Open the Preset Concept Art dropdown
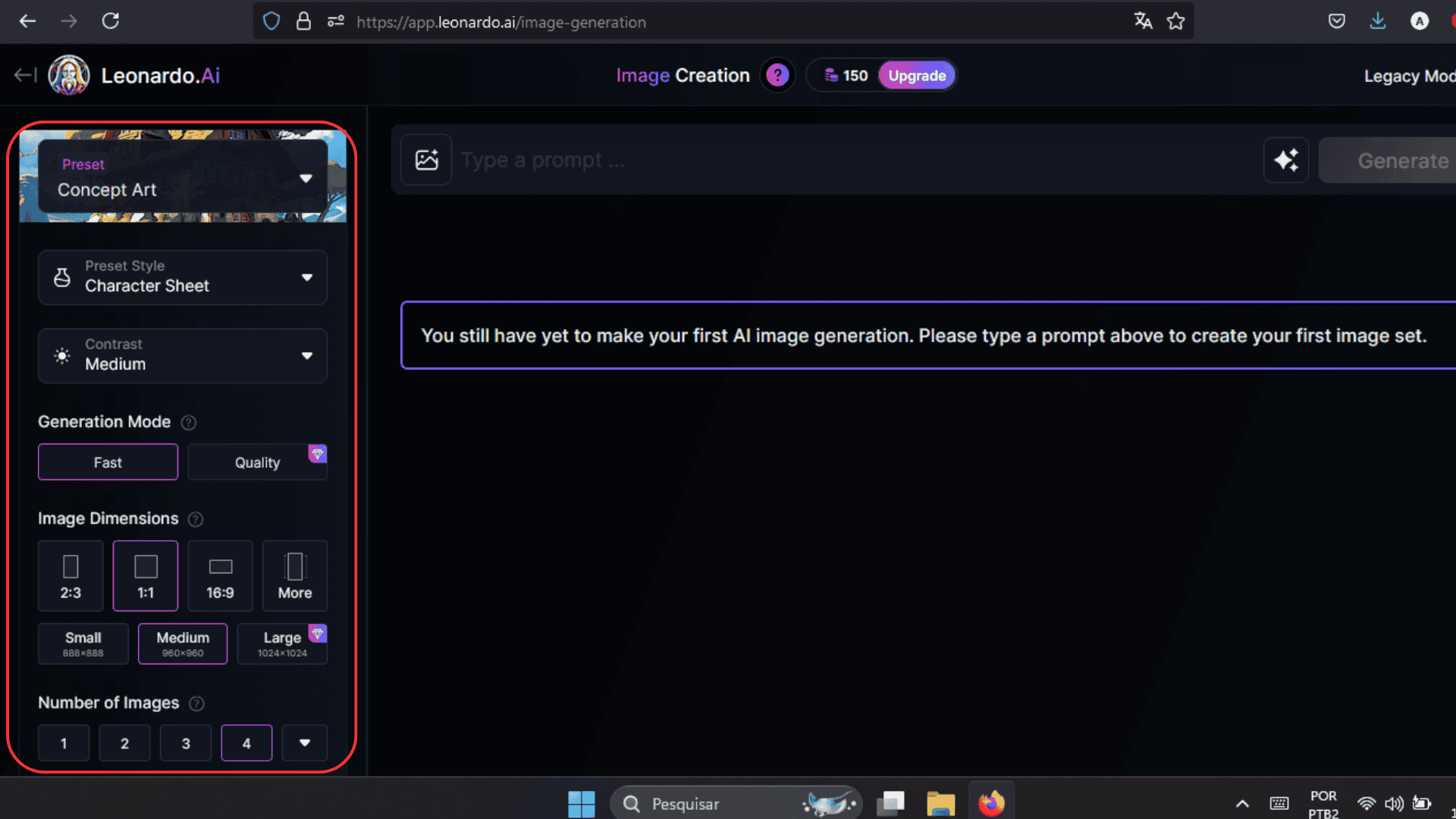Viewport: 1456px width, 819px height. (x=183, y=177)
